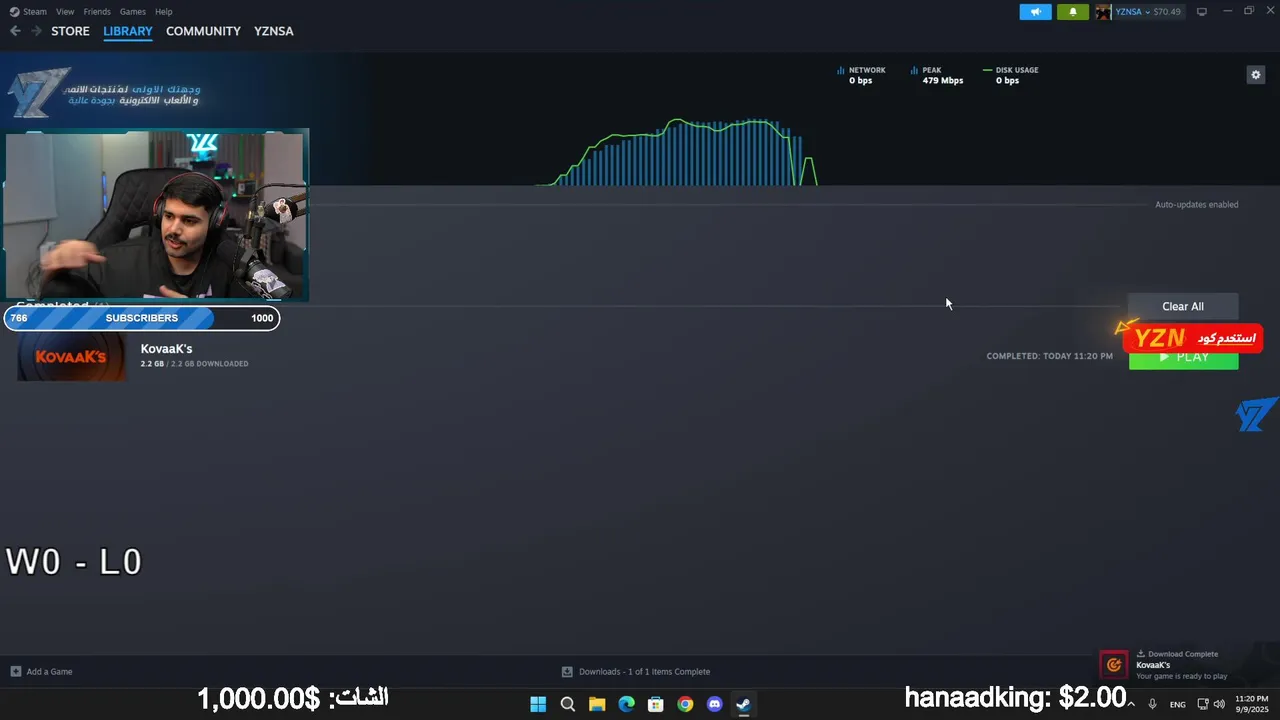Switch to Big Picture mode
Screen dimensions: 1280x720
[x=1202, y=12]
